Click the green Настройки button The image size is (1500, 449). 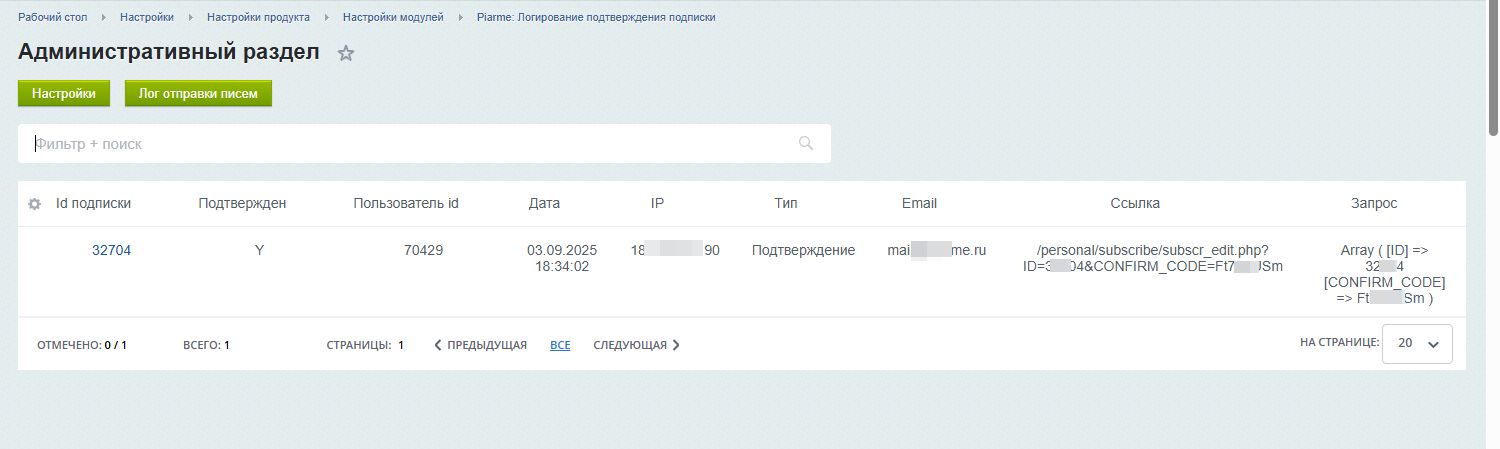64,94
